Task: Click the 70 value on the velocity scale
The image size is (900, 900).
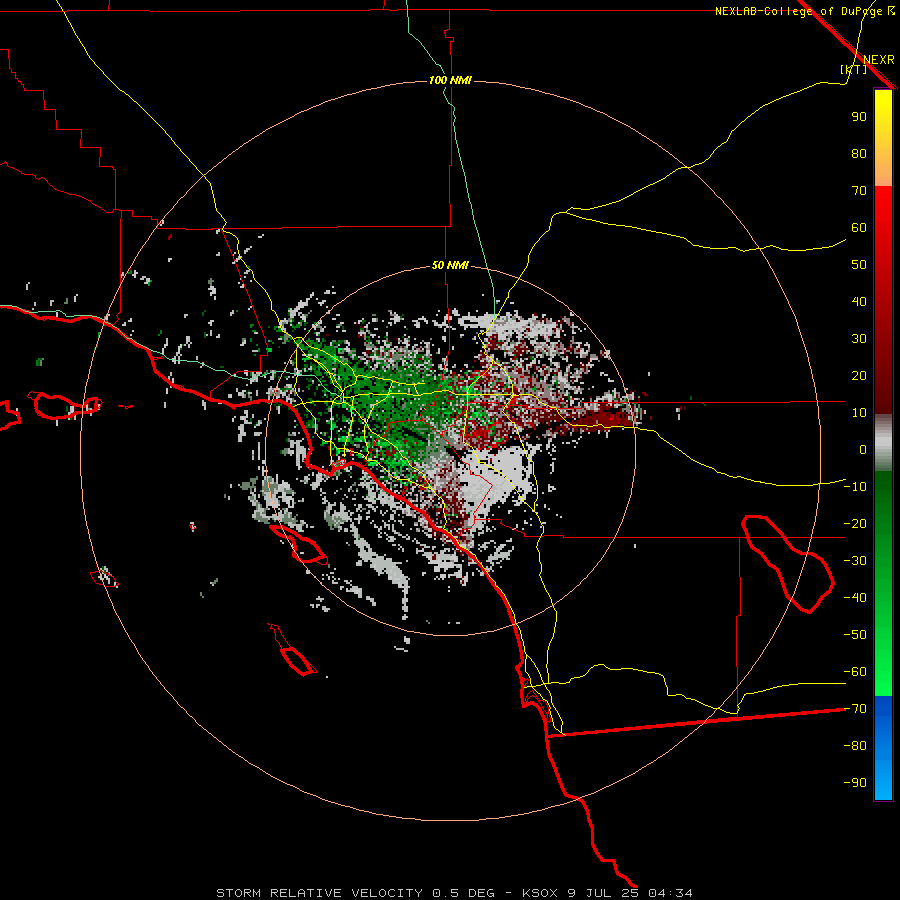Action: [859, 191]
